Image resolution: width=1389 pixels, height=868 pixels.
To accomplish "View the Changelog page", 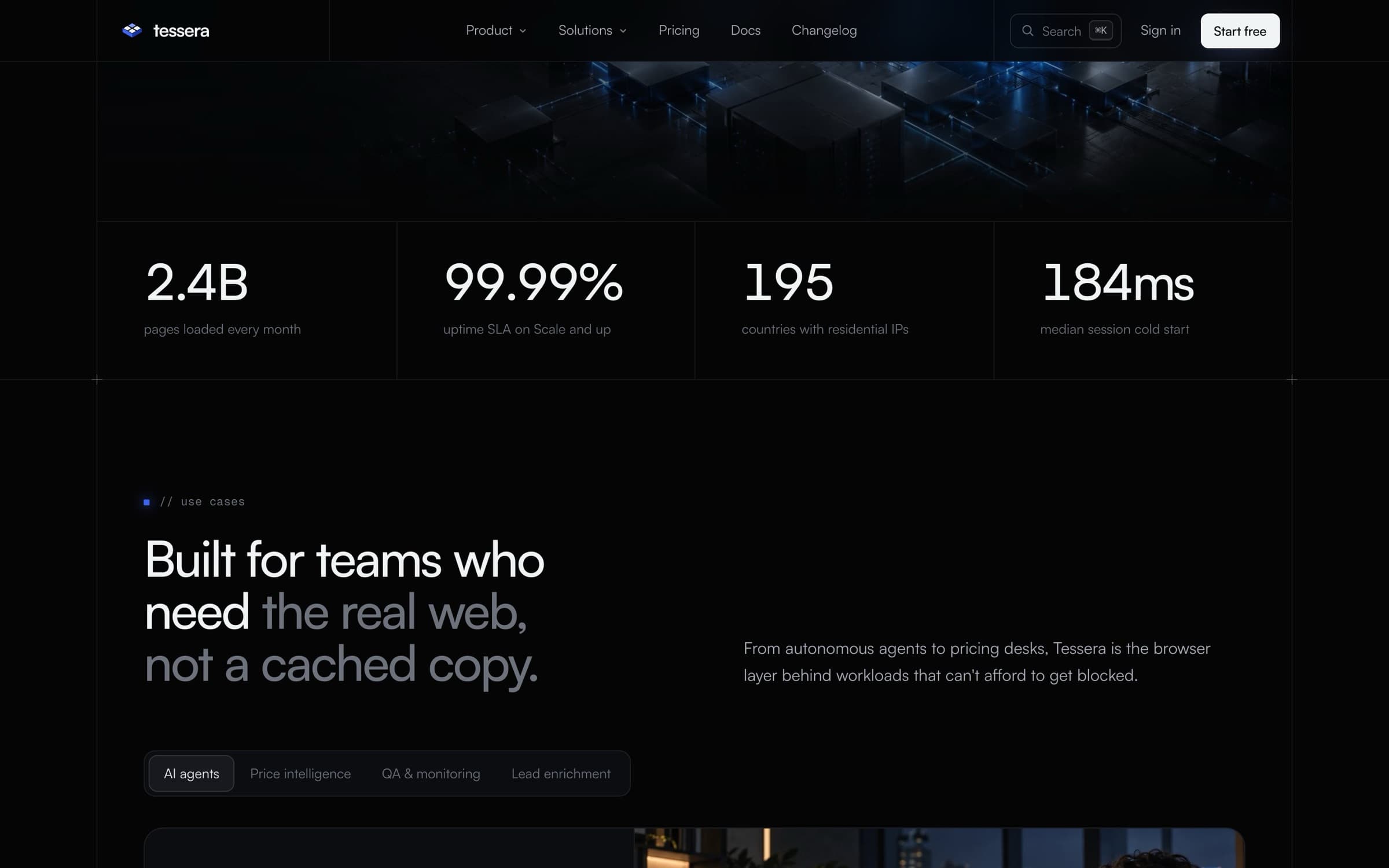I will [x=824, y=31].
